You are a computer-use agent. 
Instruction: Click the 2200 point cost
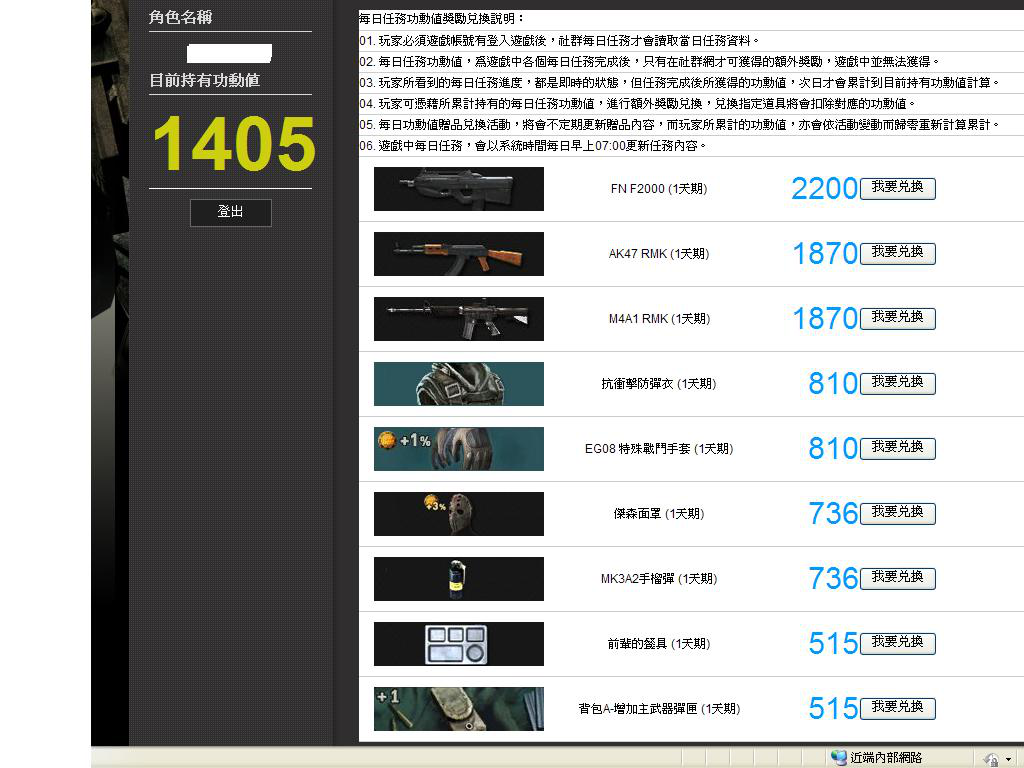click(824, 189)
